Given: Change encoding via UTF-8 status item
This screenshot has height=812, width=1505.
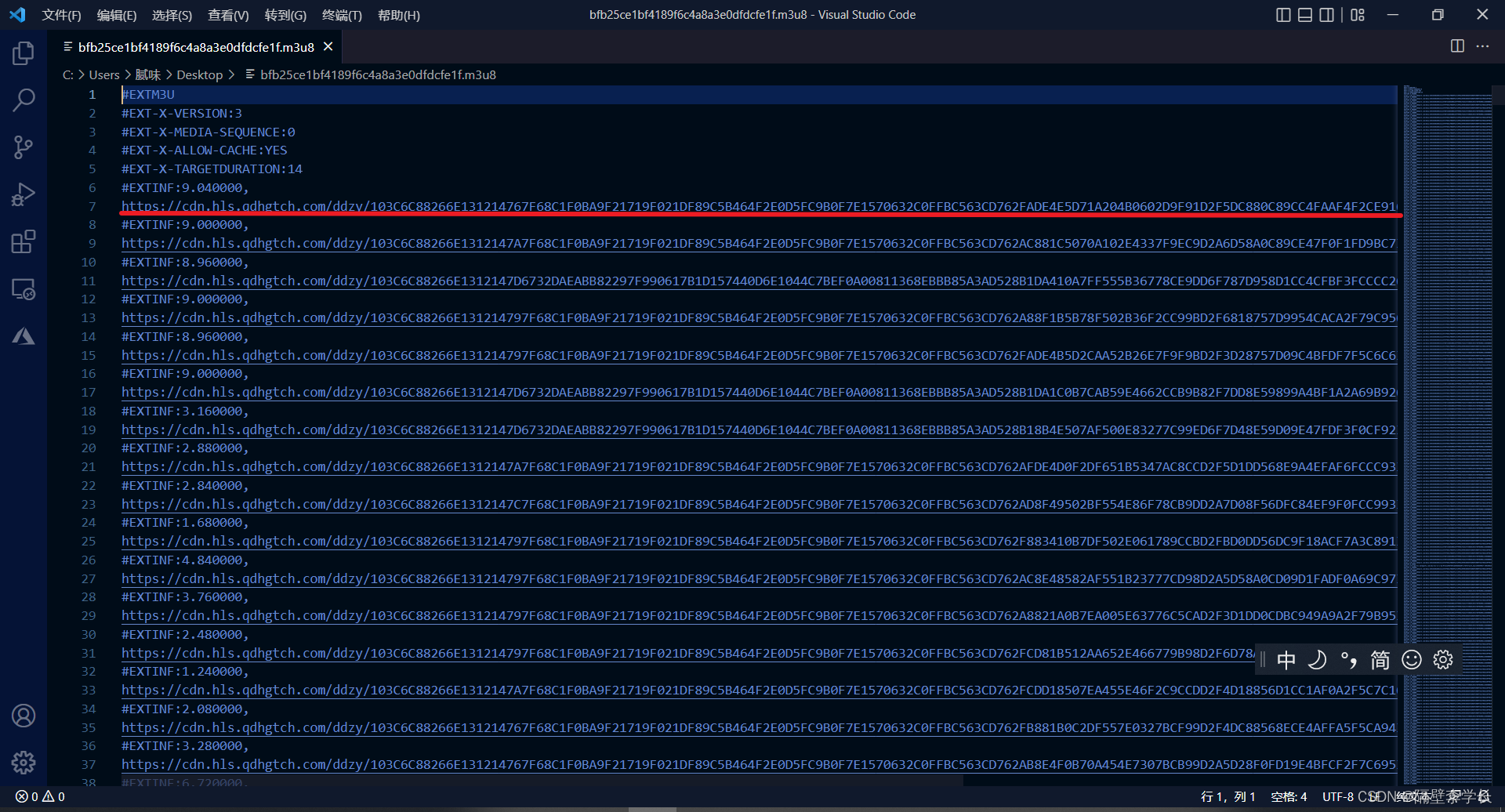Looking at the screenshot, I should tap(1338, 796).
